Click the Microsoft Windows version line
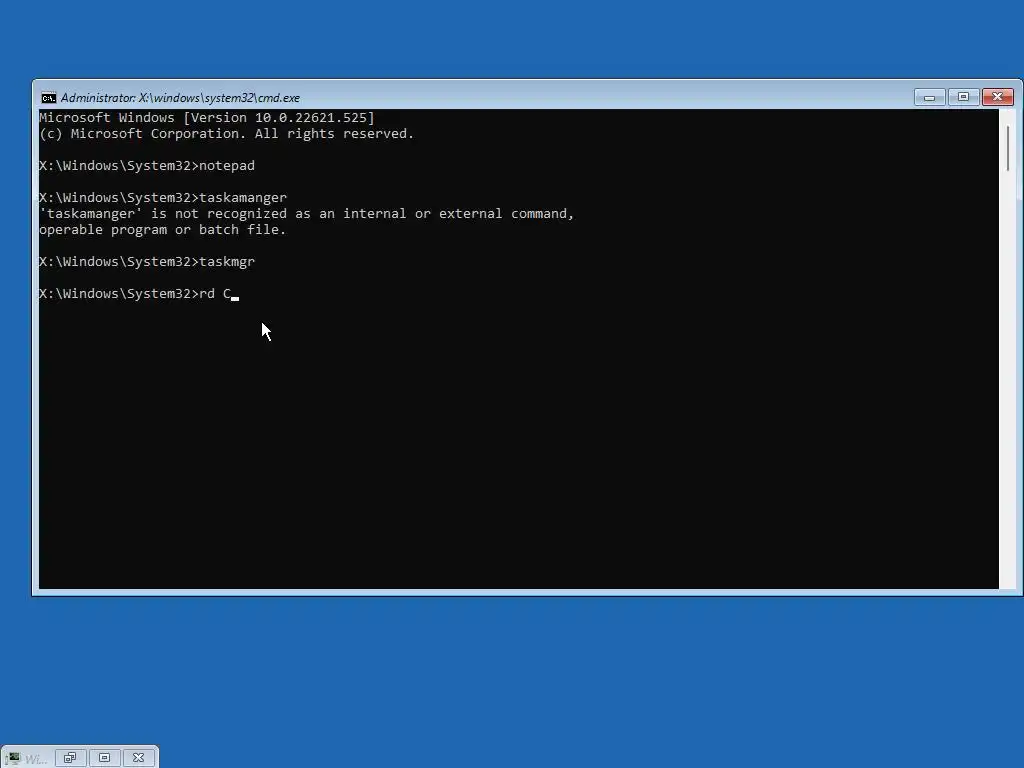This screenshot has width=1024, height=768. click(207, 118)
